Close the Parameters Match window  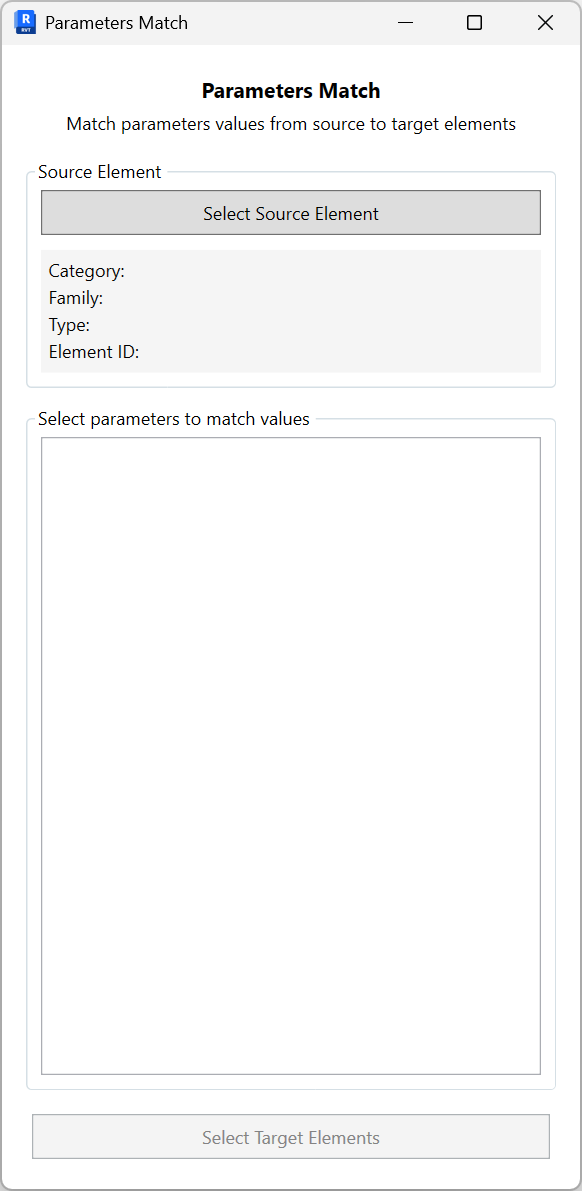[x=545, y=22]
